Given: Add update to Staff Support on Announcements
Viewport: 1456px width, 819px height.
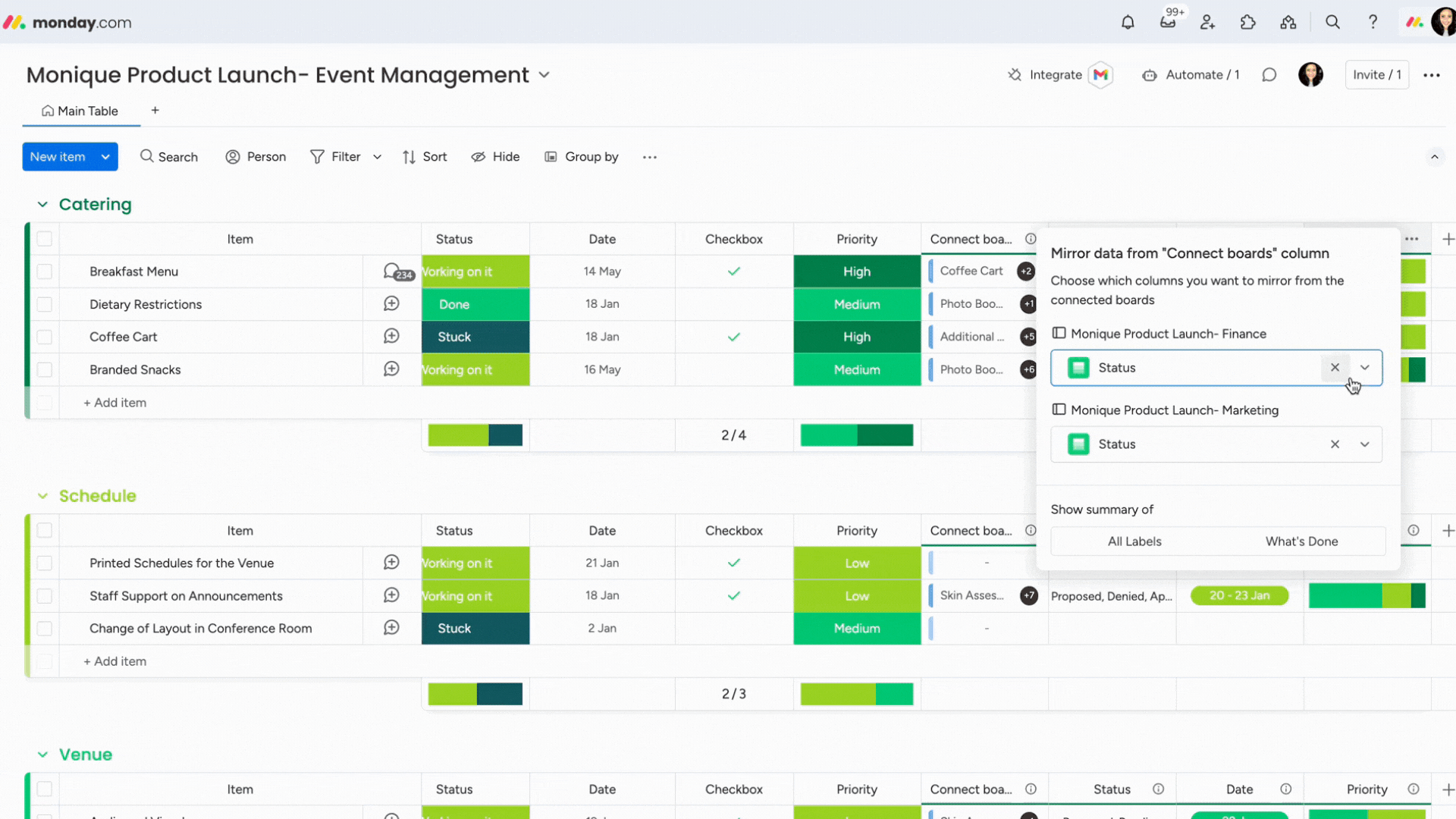Looking at the screenshot, I should (391, 595).
